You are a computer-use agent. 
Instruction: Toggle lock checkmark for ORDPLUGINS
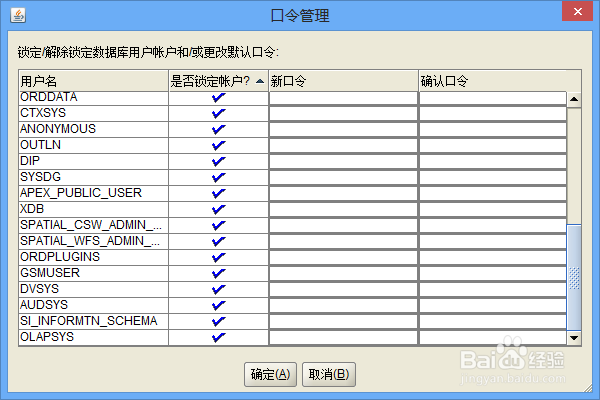[x=218, y=258]
